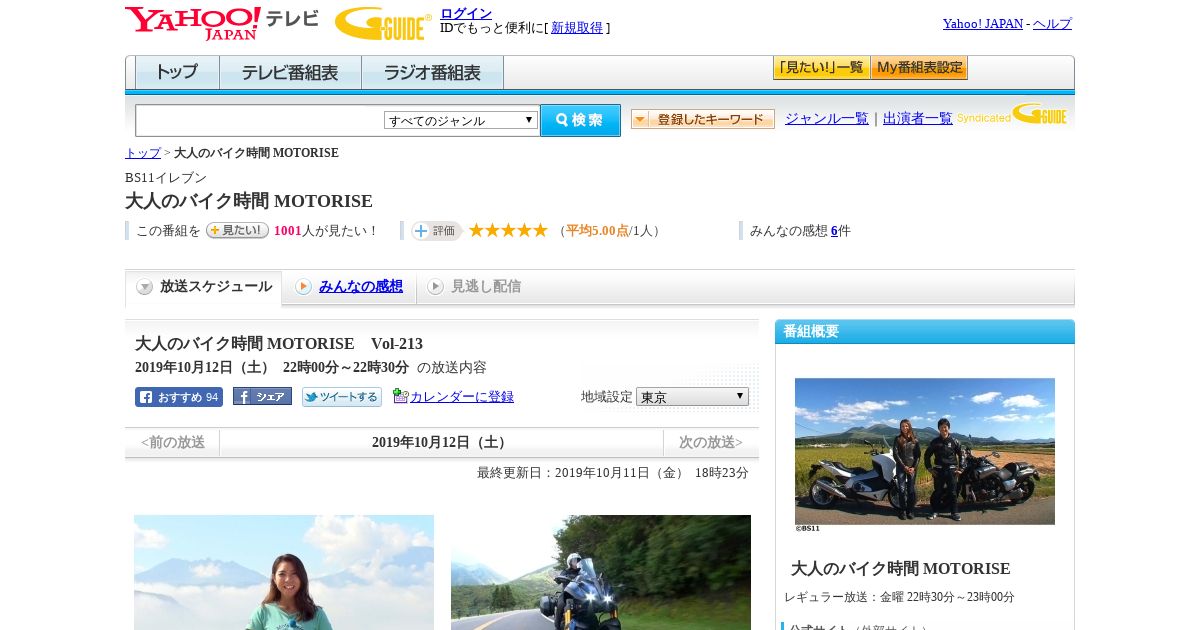Click the 見たい! add button icon
The width and height of the screenshot is (1200, 630).
click(237, 230)
